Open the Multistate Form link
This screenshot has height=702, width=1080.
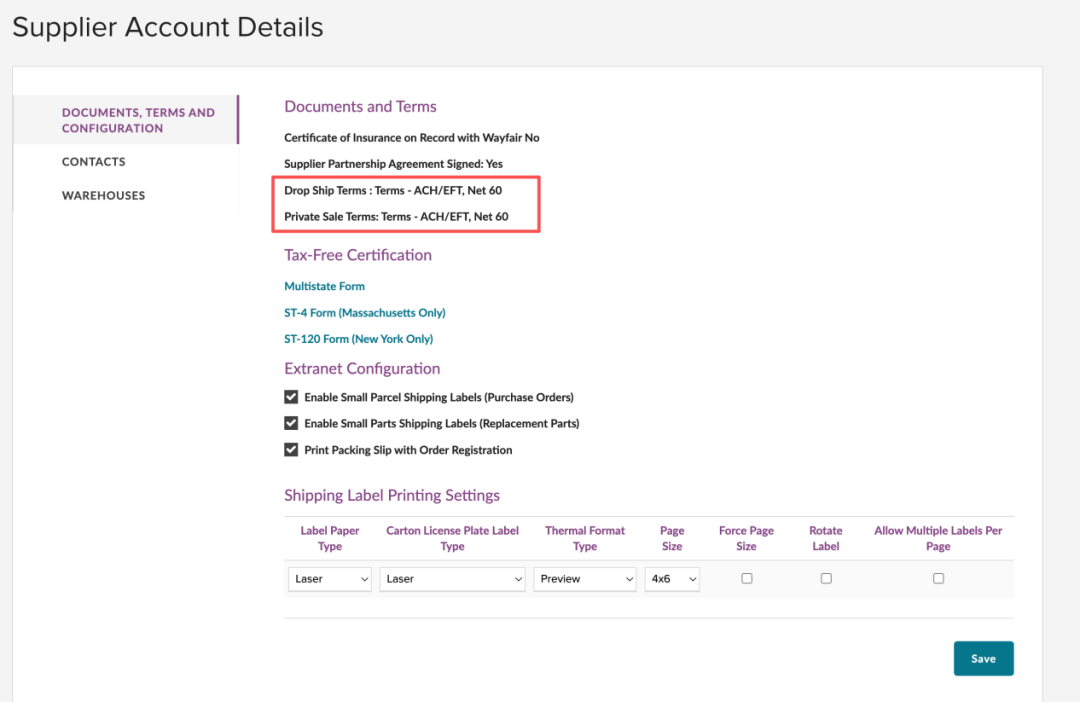(x=324, y=286)
